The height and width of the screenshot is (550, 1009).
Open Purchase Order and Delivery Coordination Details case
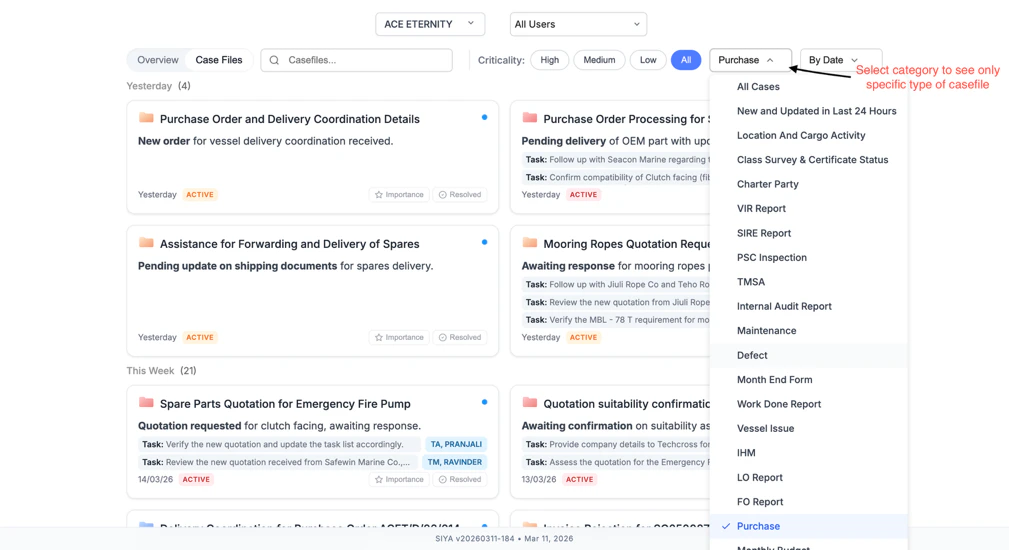click(290, 119)
